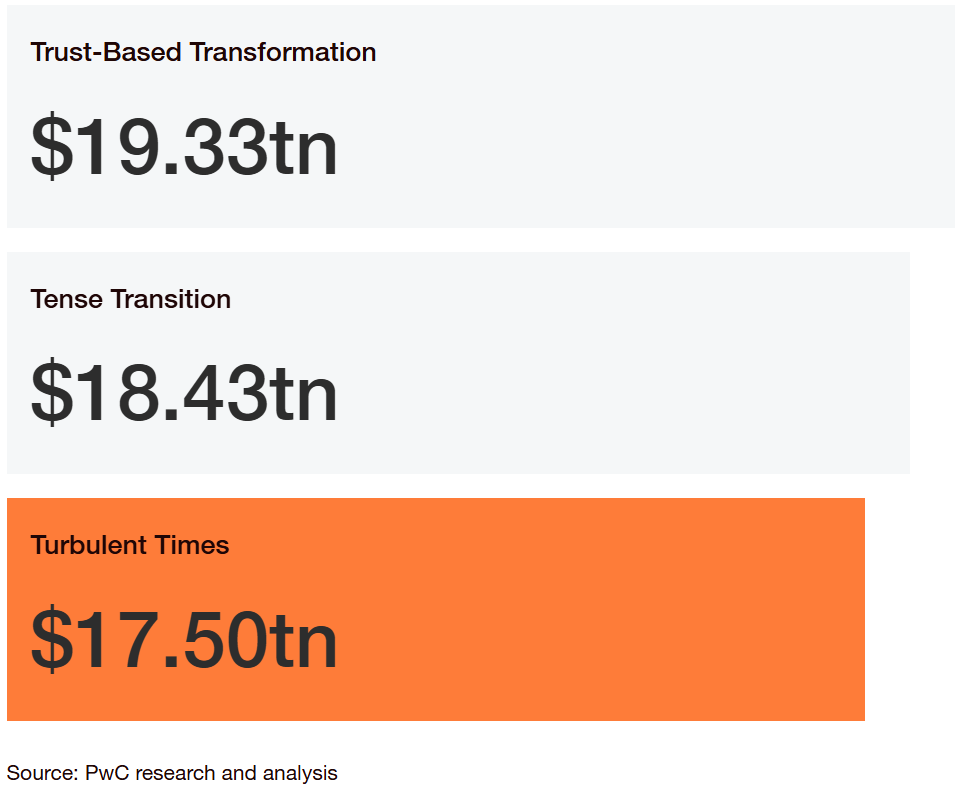The height and width of the screenshot is (797, 962).
Task: Click the word research in the source line
Action: click(x=175, y=773)
